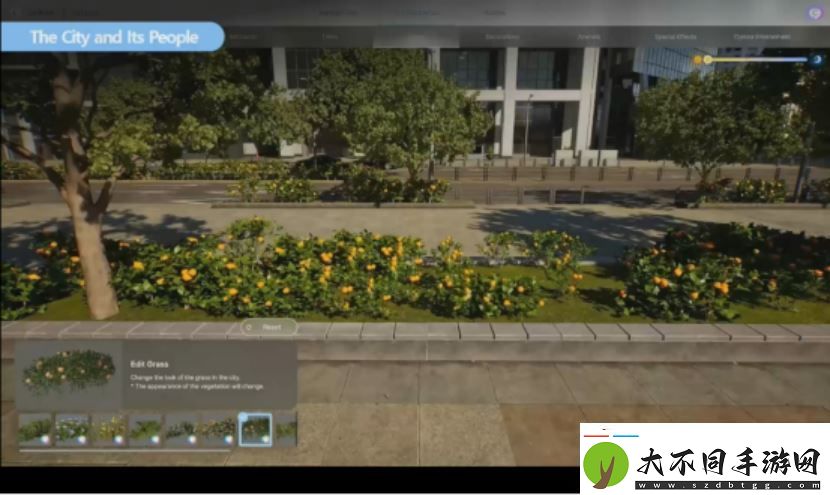Viewport: 830px width, 495px height.
Task: Switch to the Trees tab
Action: [x=330, y=37]
